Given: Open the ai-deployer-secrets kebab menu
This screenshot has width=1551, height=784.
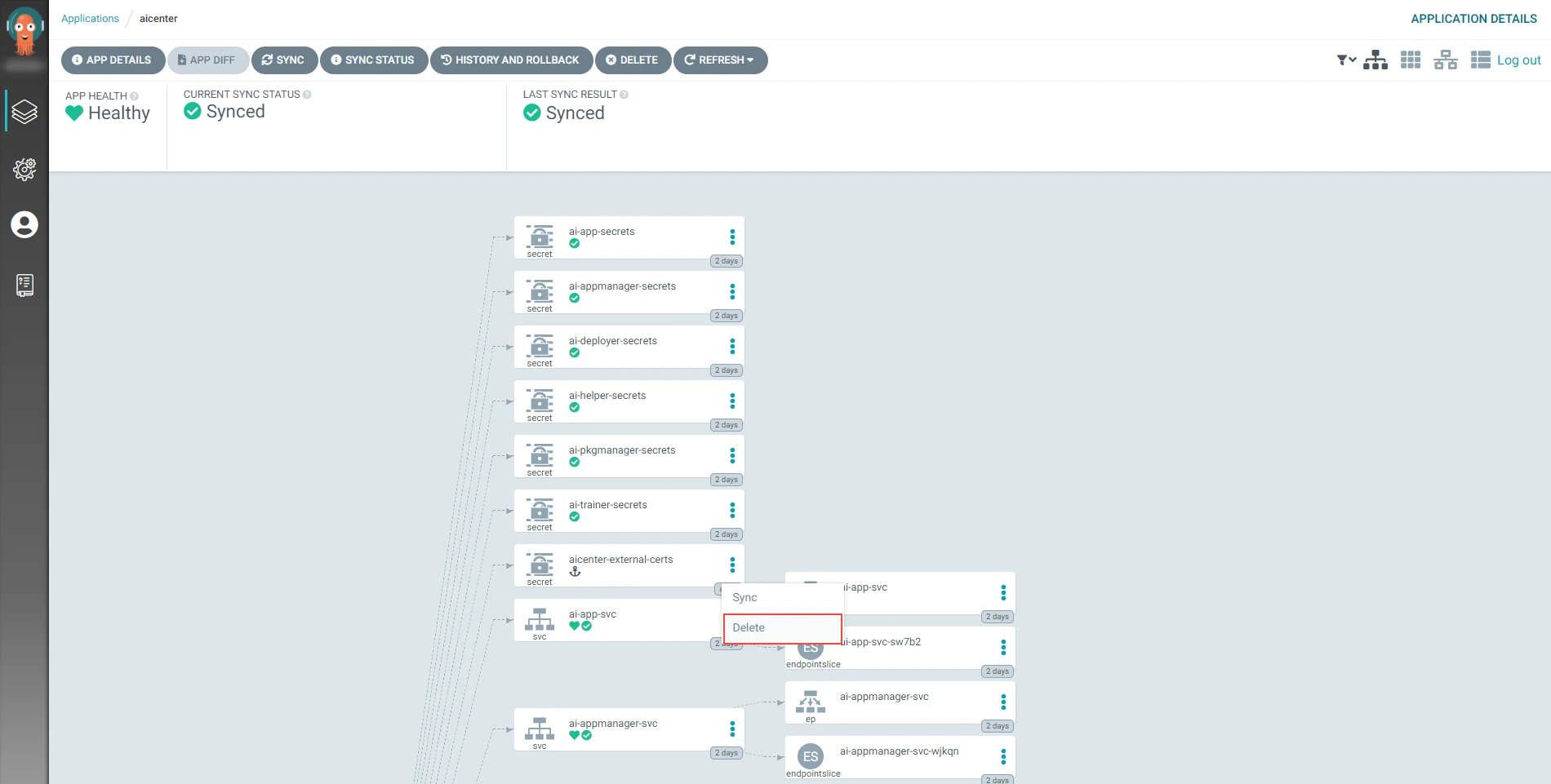Looking at the screenshot, I should 732,346.
